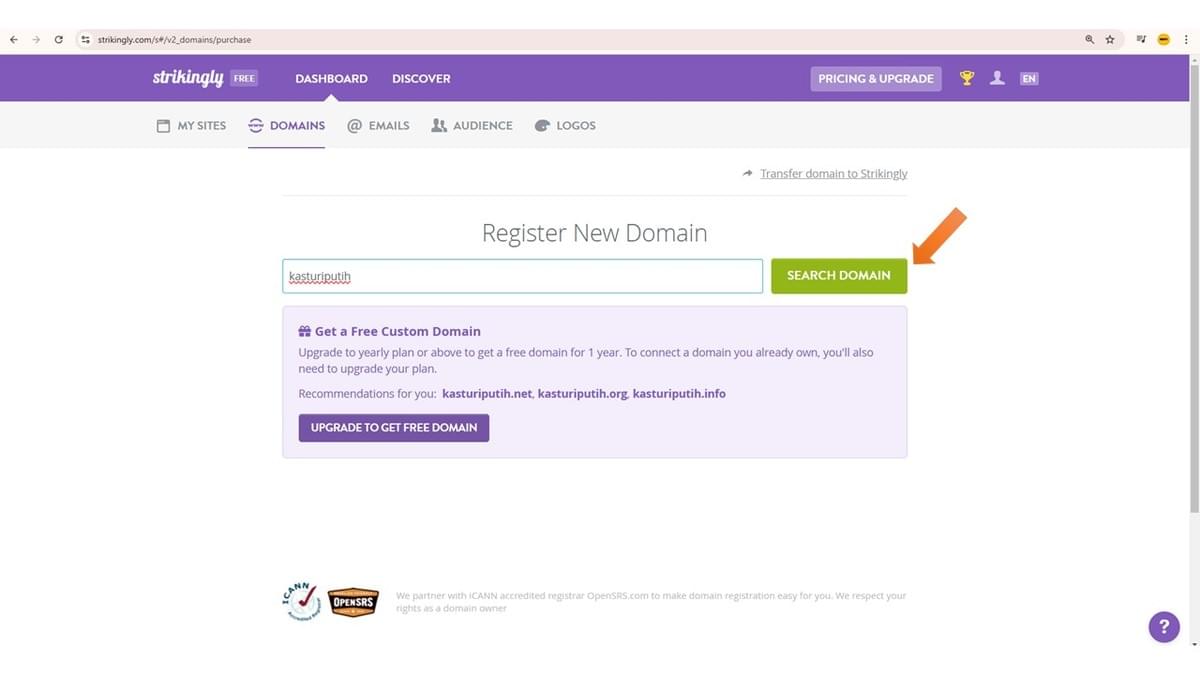1200x675 pixels.
Task: Switch to the MY SITES tab
Action: 192,126
